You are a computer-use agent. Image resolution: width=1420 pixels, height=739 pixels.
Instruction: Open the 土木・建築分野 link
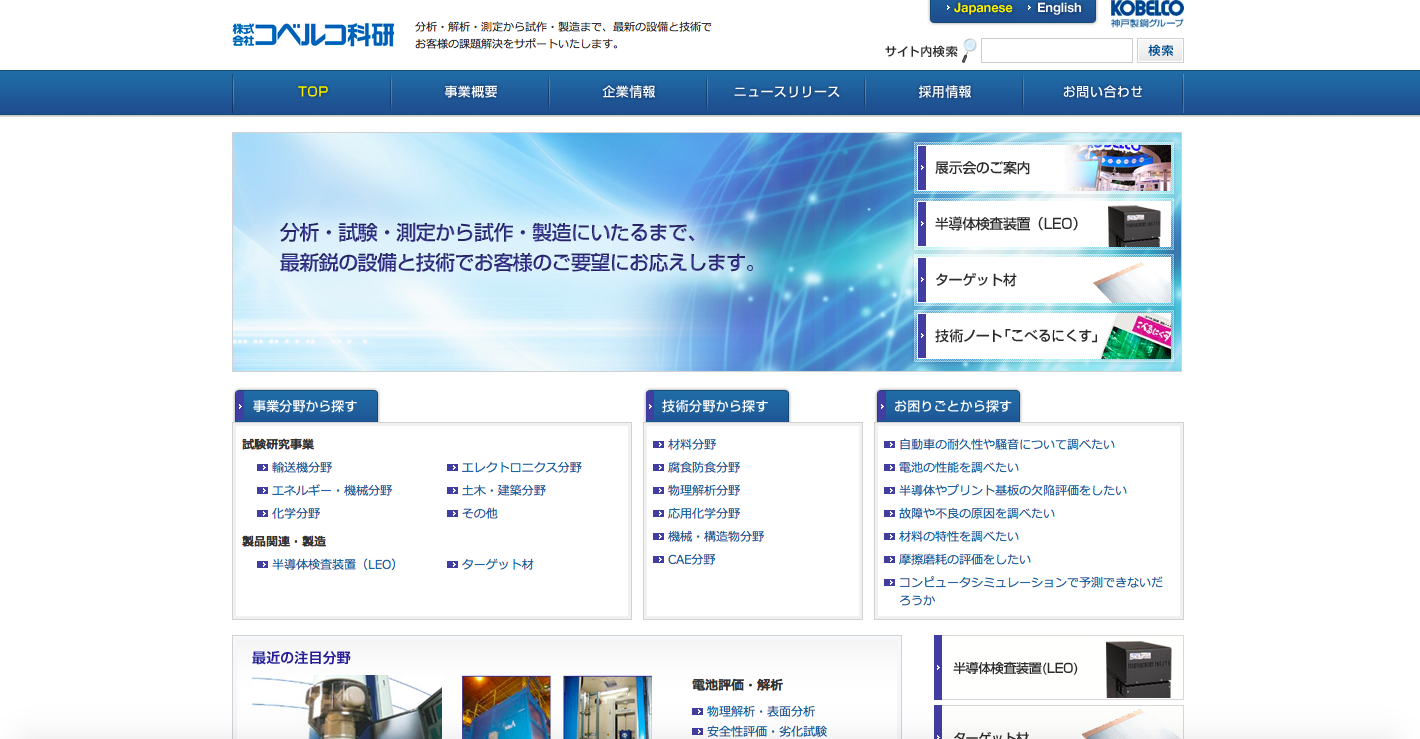504,491
